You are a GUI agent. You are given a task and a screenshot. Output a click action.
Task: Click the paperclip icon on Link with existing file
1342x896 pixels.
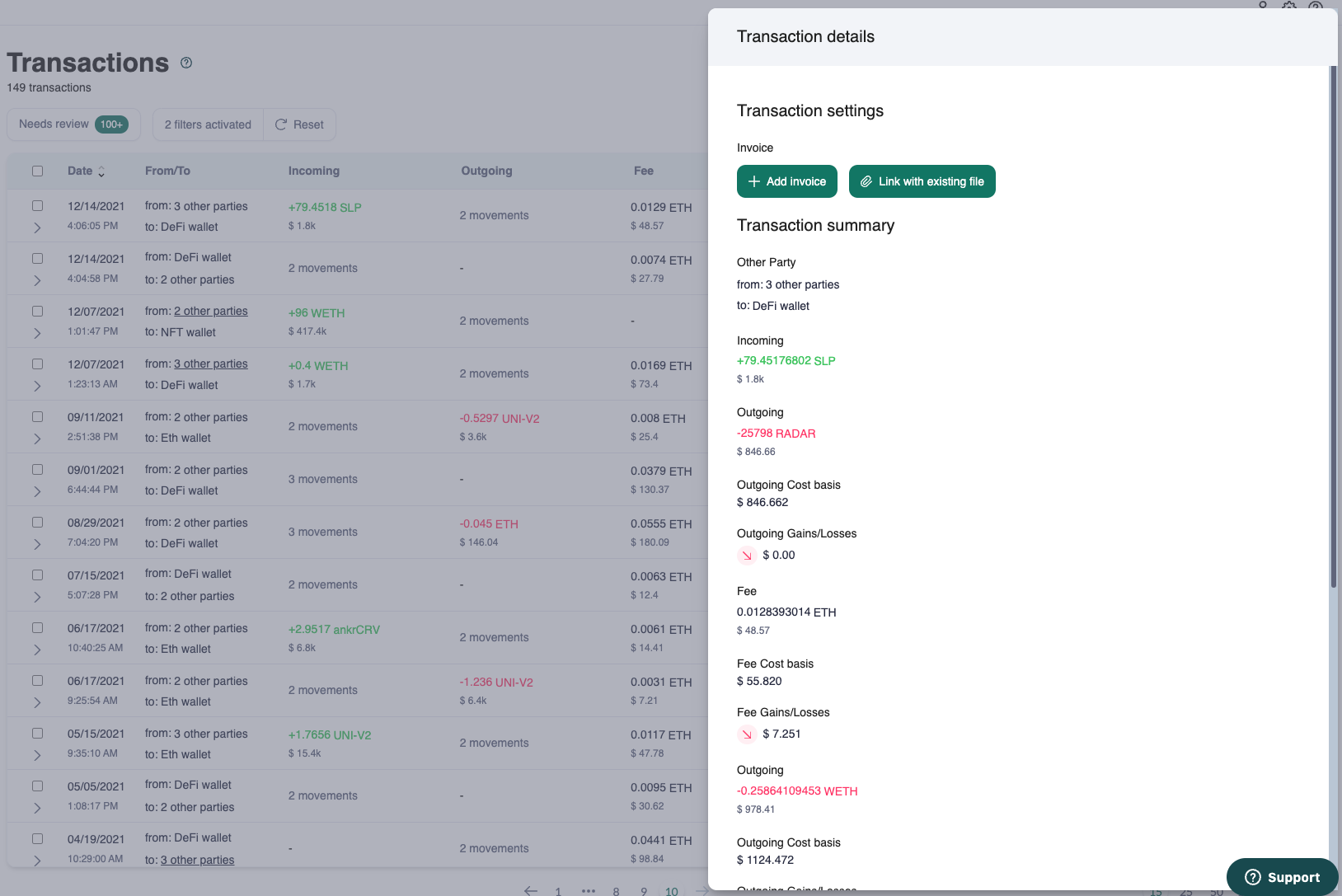[866, 181]
